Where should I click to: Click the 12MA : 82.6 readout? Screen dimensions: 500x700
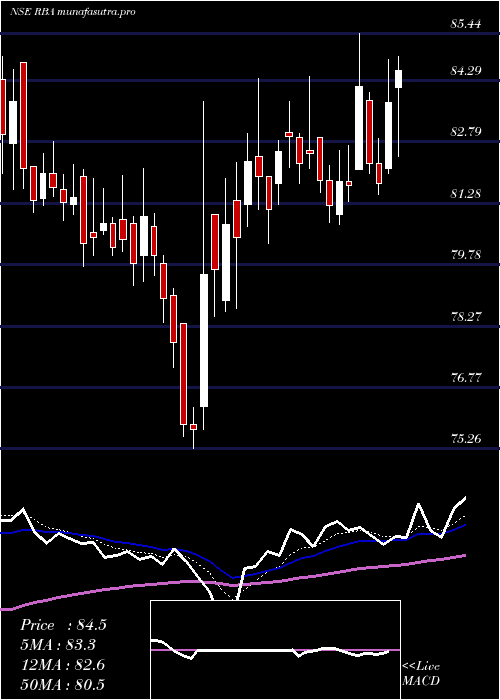63,665
